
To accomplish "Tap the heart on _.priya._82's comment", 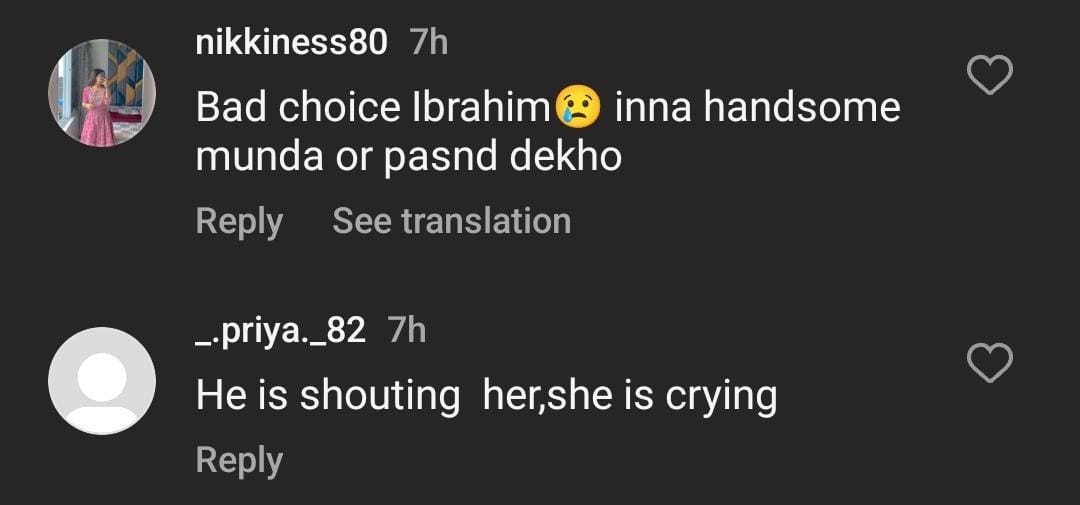I will tap(990, 363).
